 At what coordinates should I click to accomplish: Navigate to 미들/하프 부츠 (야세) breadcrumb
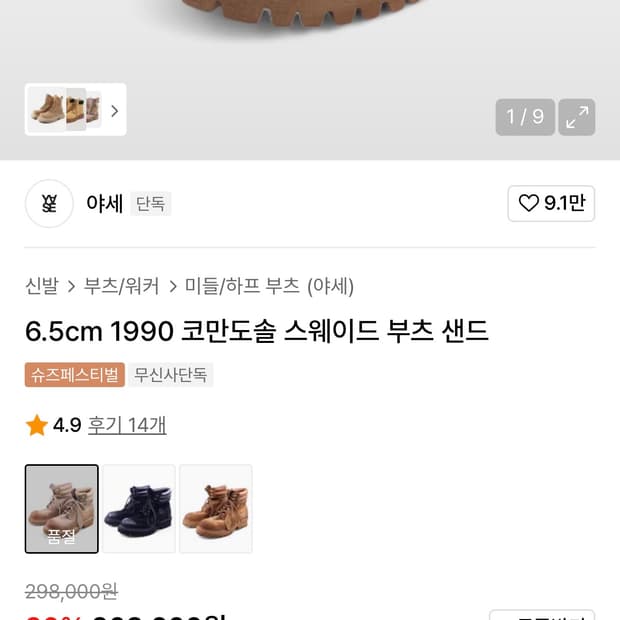[269, 286]
